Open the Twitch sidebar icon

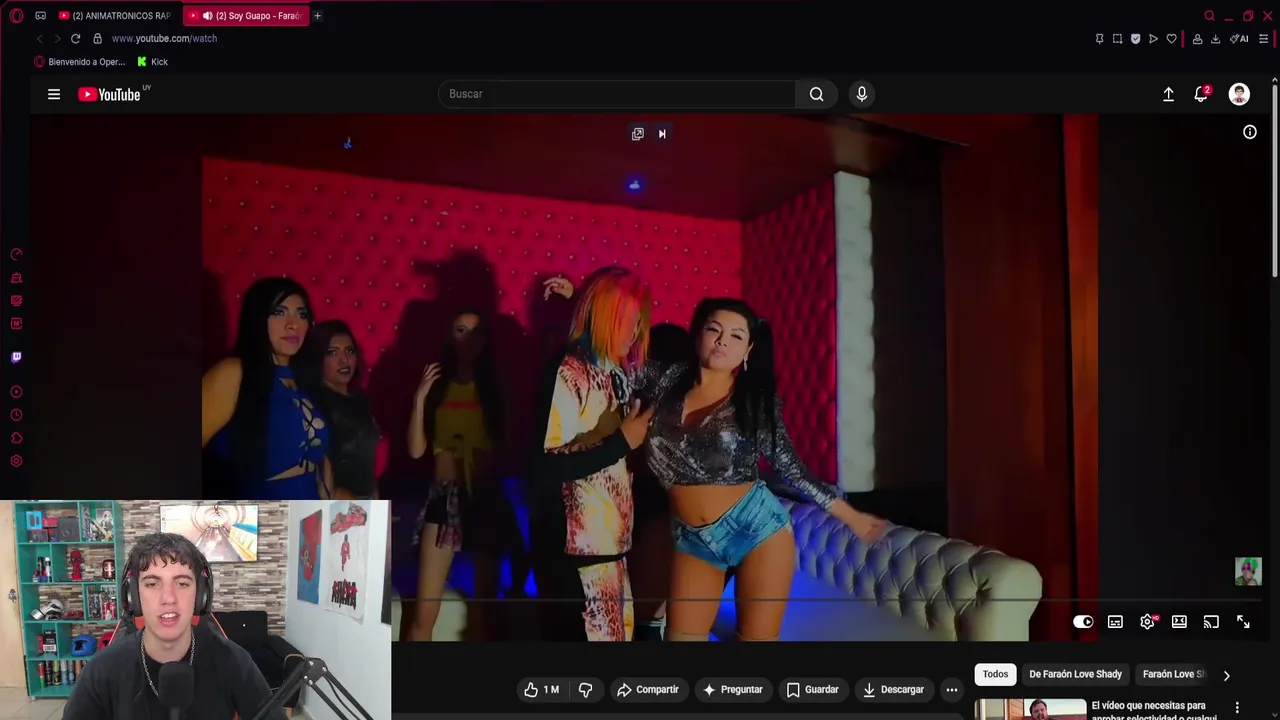[16, 357]
